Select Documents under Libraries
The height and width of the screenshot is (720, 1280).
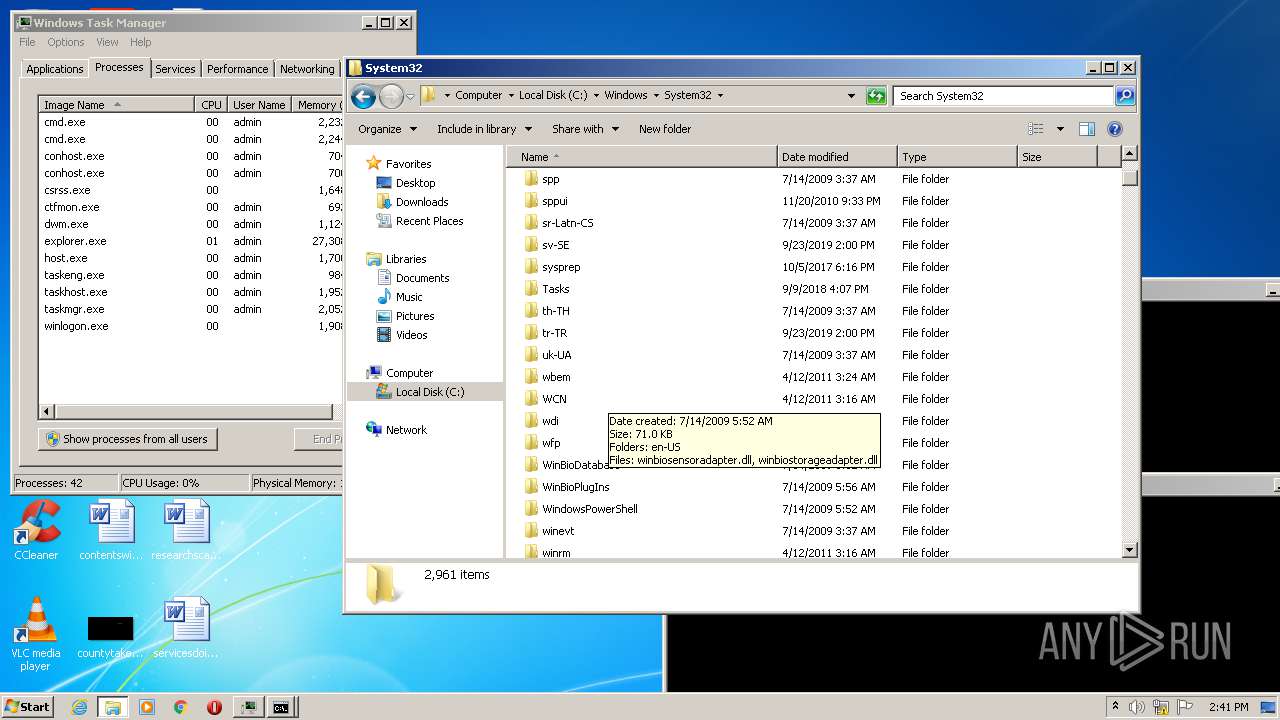tap(422, 278)
